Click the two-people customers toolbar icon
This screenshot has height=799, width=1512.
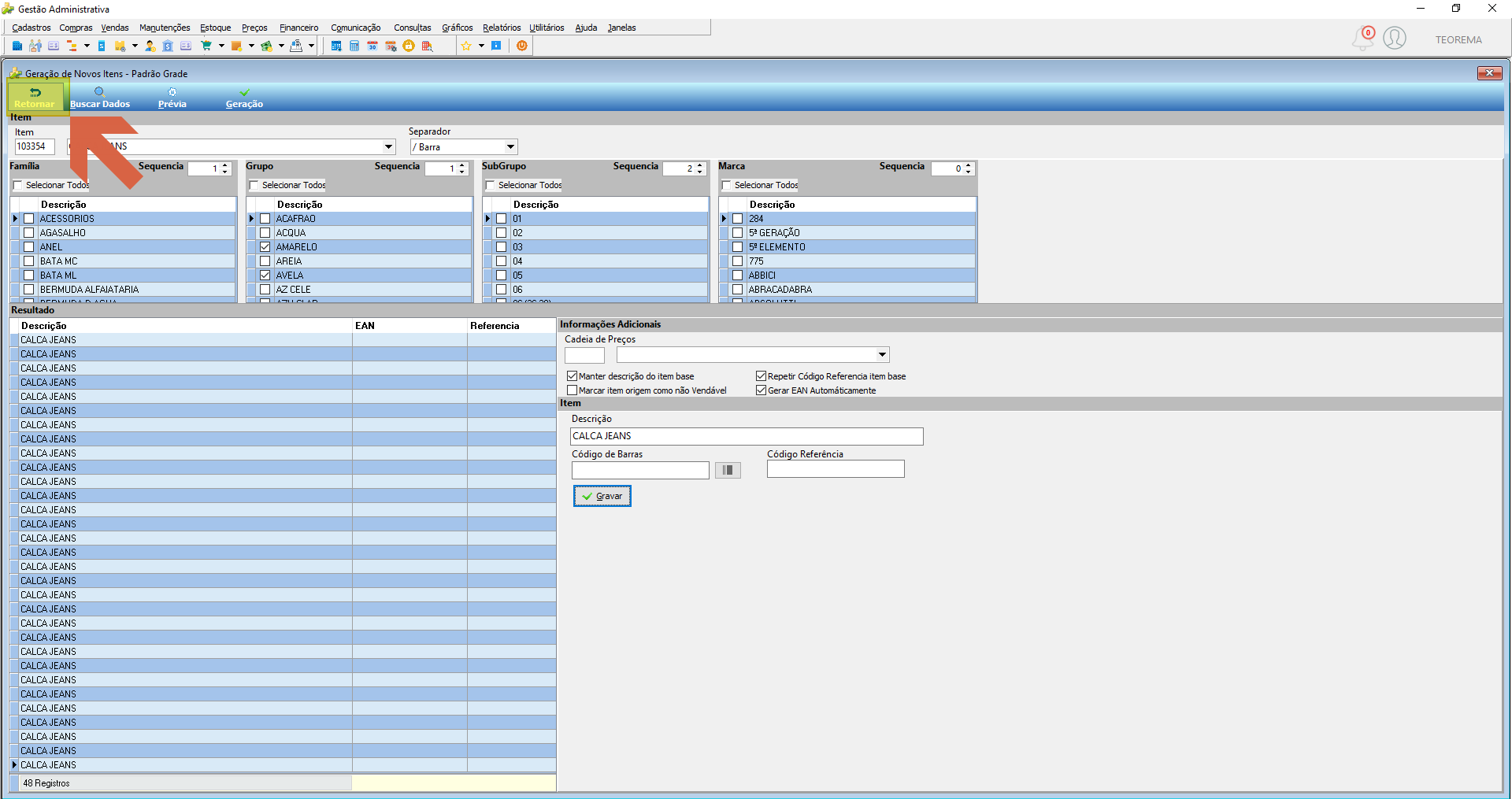[x=35, y=46]
